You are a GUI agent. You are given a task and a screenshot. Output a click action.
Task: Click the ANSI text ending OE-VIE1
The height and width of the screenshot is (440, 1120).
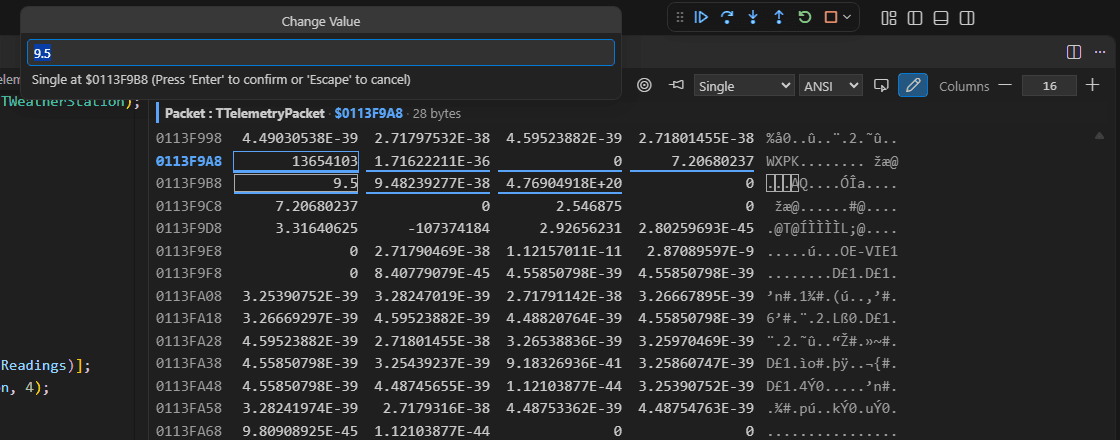pyautogui.click(x=832, y=251)
